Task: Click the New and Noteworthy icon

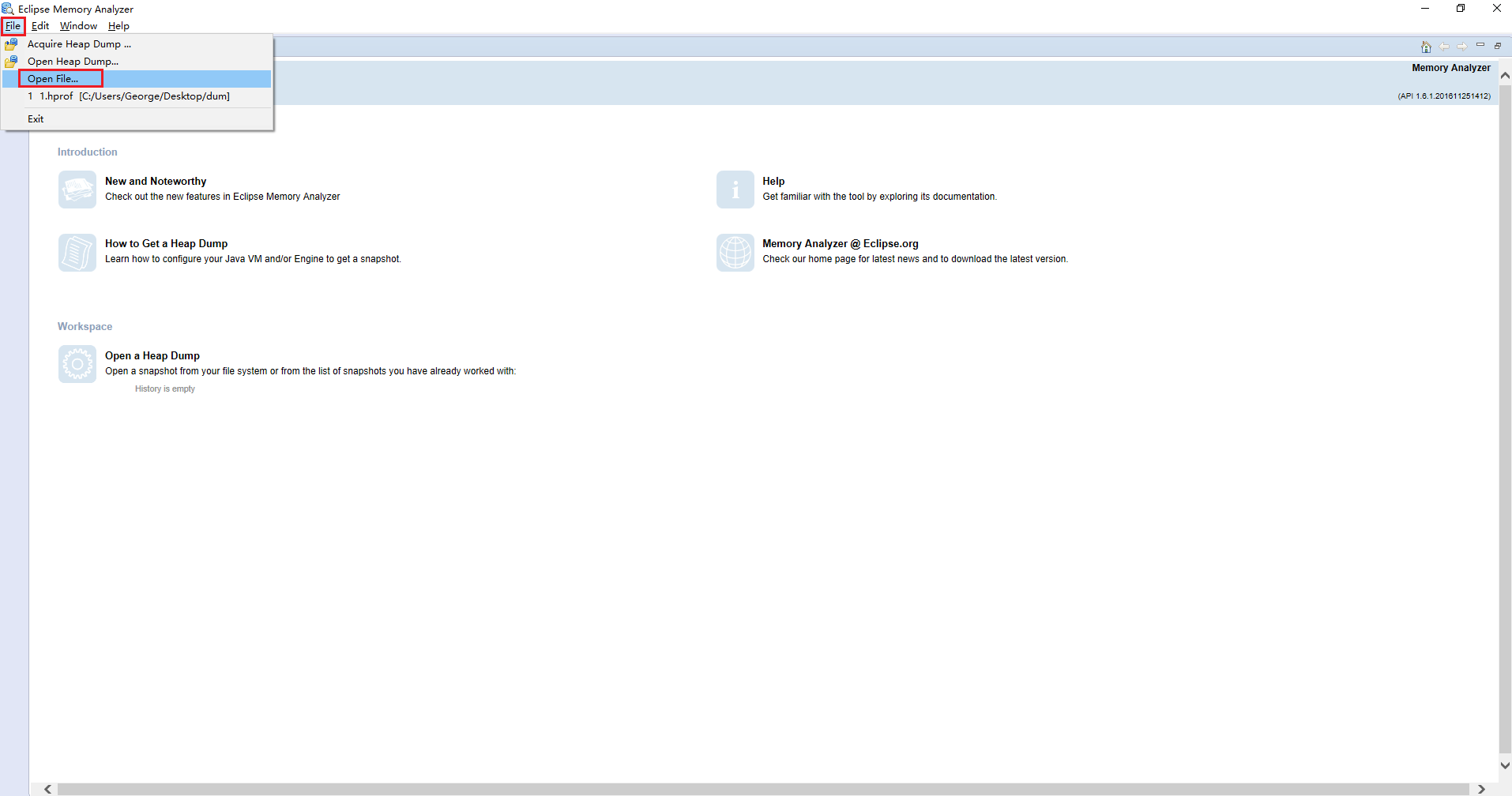Action: 77,190
